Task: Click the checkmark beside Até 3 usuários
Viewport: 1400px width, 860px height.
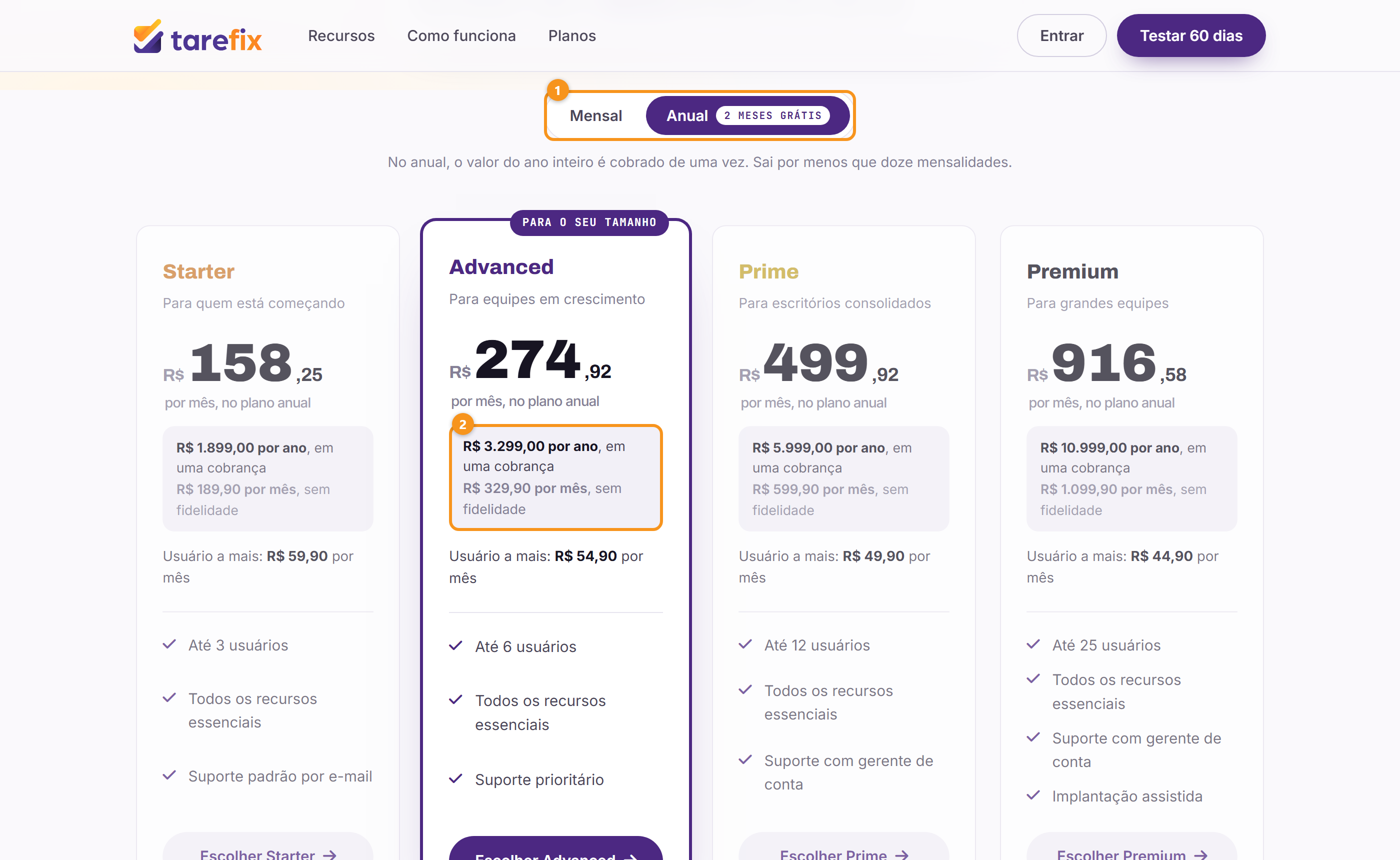Action: click(x=169, y=644)
